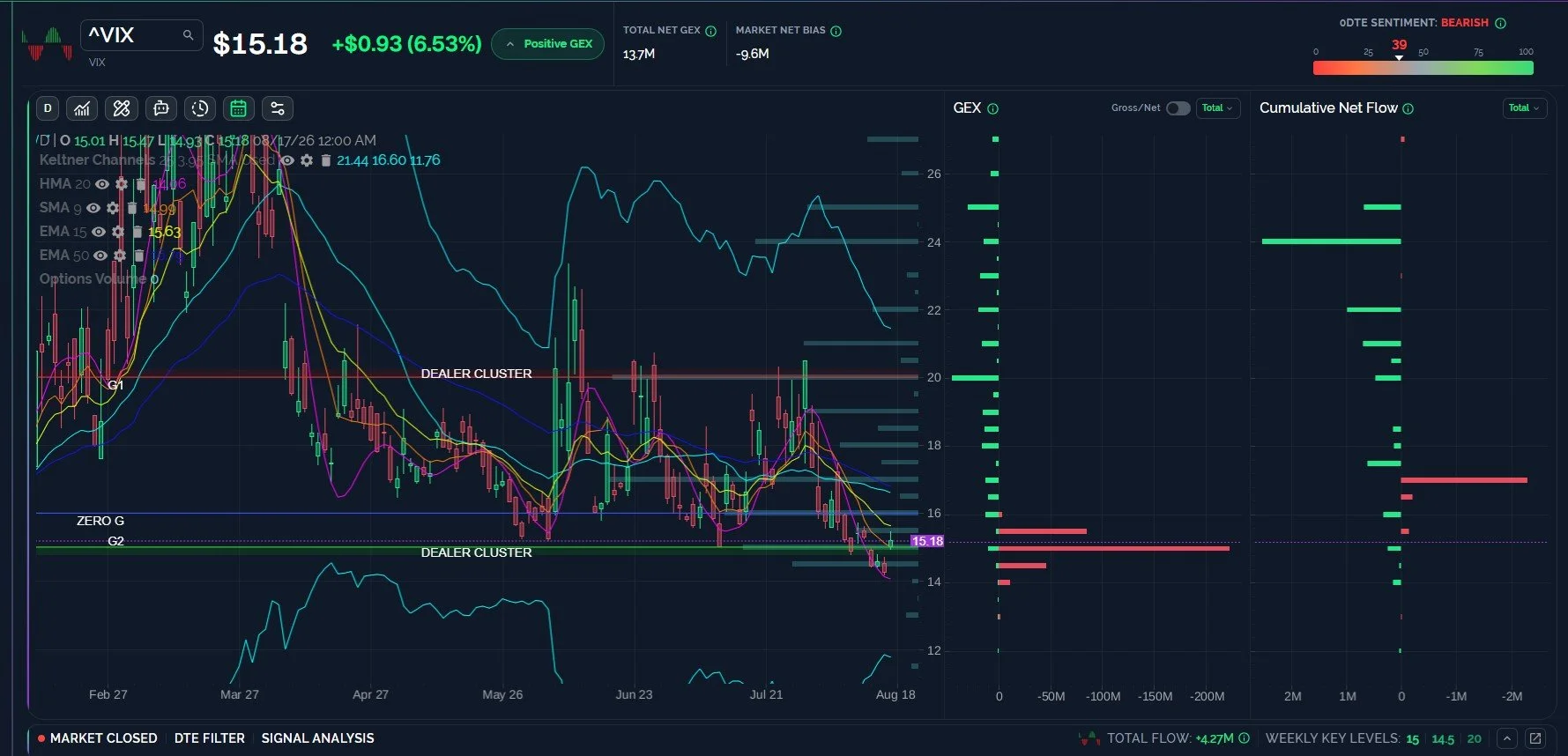Hide the HMA 20 indicator
Image resolution: width=1568 pixels, height=756 pixels.
[x=102, y=184]
